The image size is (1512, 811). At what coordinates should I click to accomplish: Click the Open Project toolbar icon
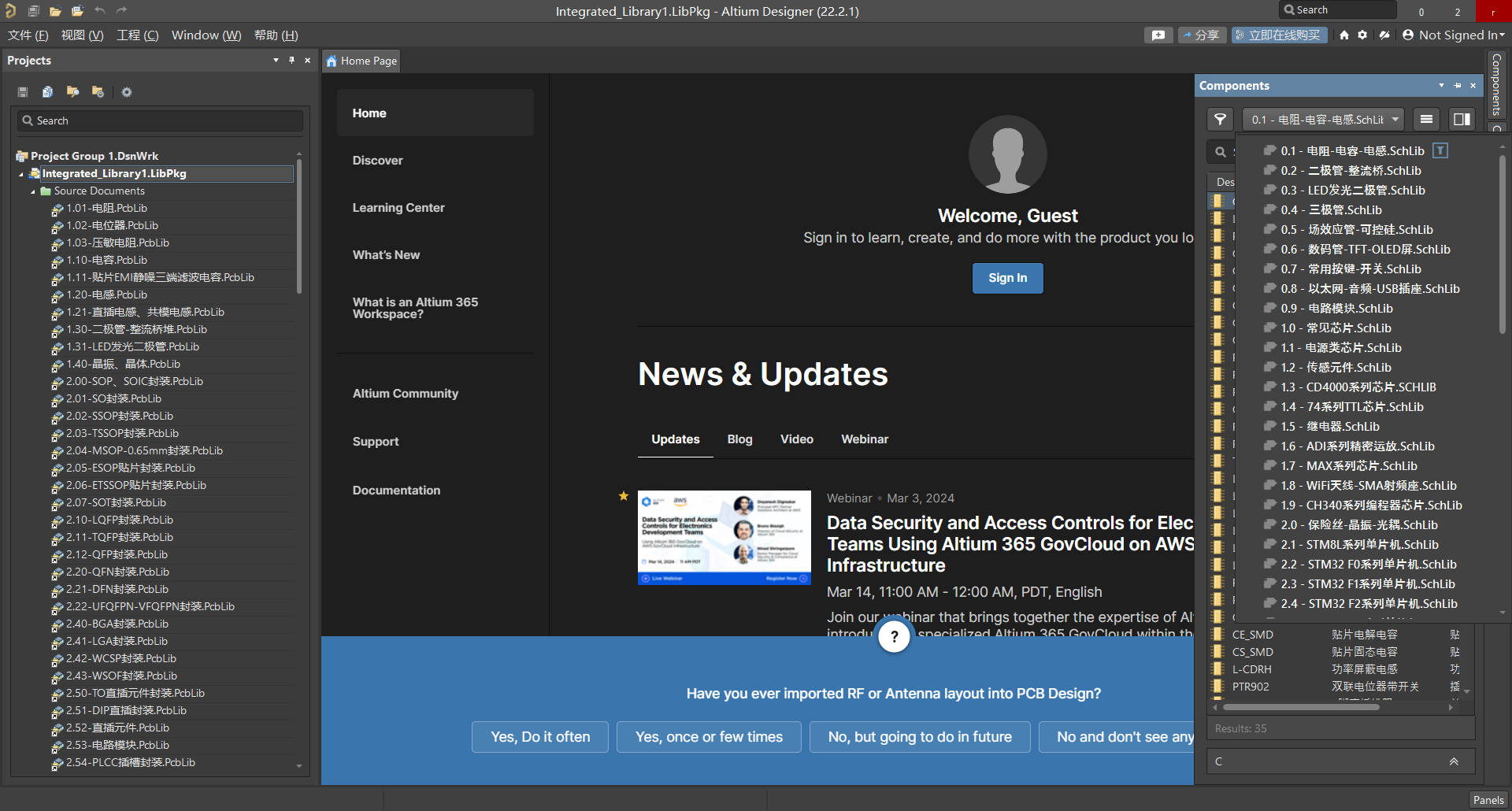[77, 11]
